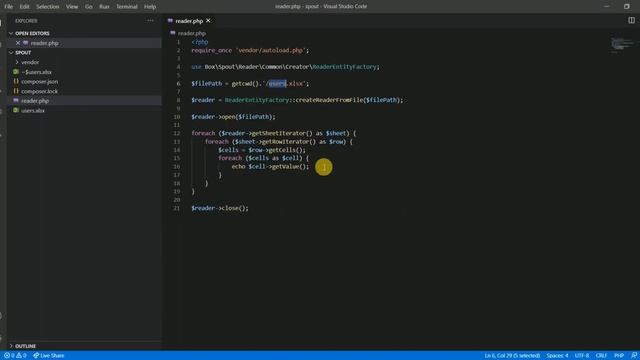Close the reader.php editor tab
The width and height of the screenshot is (640, 360).
tap(209, 20)
